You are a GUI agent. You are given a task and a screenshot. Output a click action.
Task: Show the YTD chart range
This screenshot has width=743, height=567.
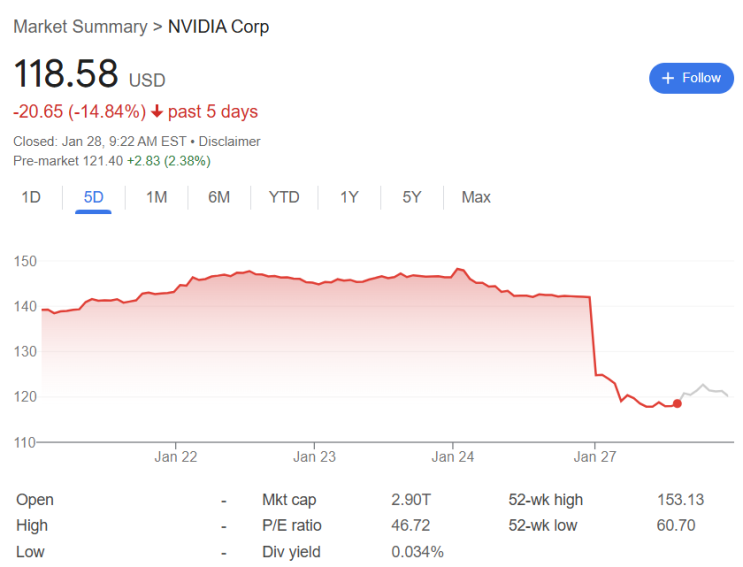coord(284,197)
